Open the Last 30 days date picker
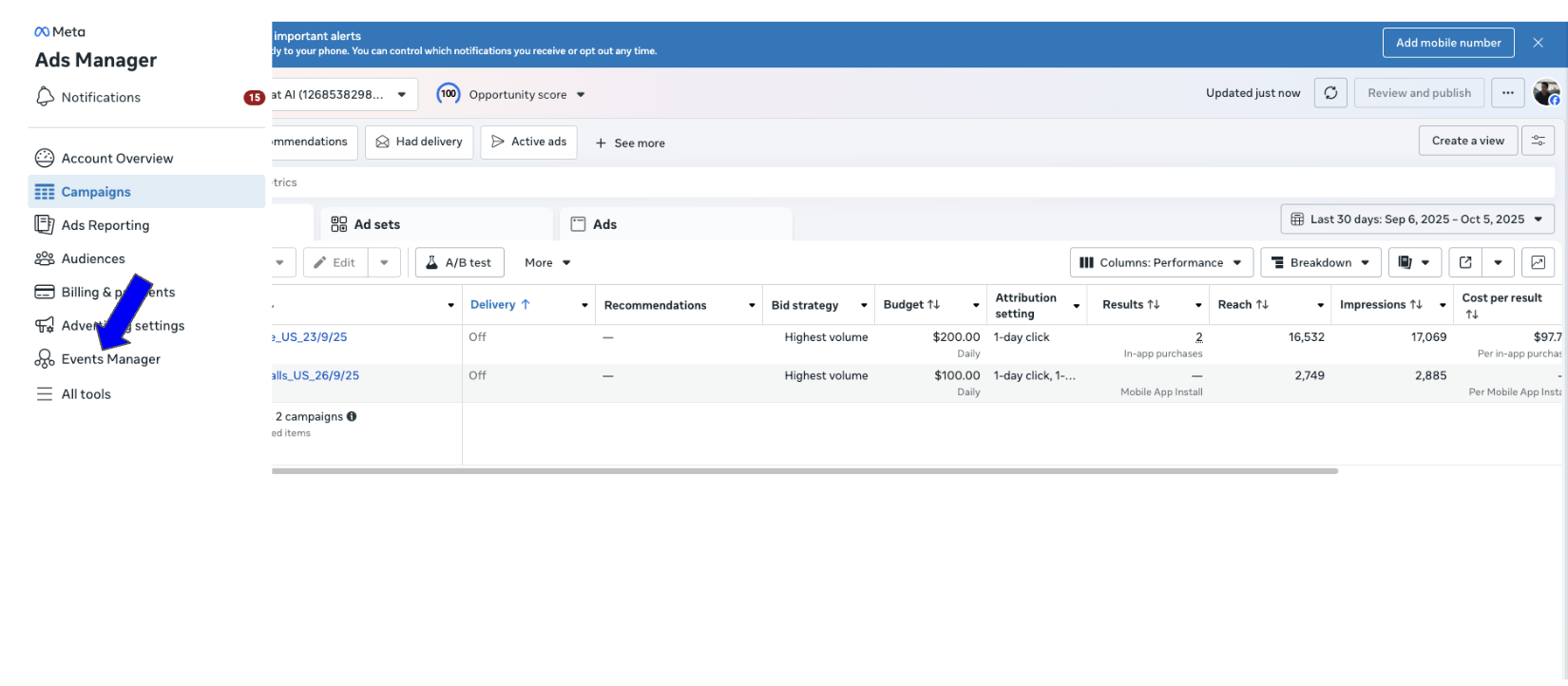 point(1416,219)
